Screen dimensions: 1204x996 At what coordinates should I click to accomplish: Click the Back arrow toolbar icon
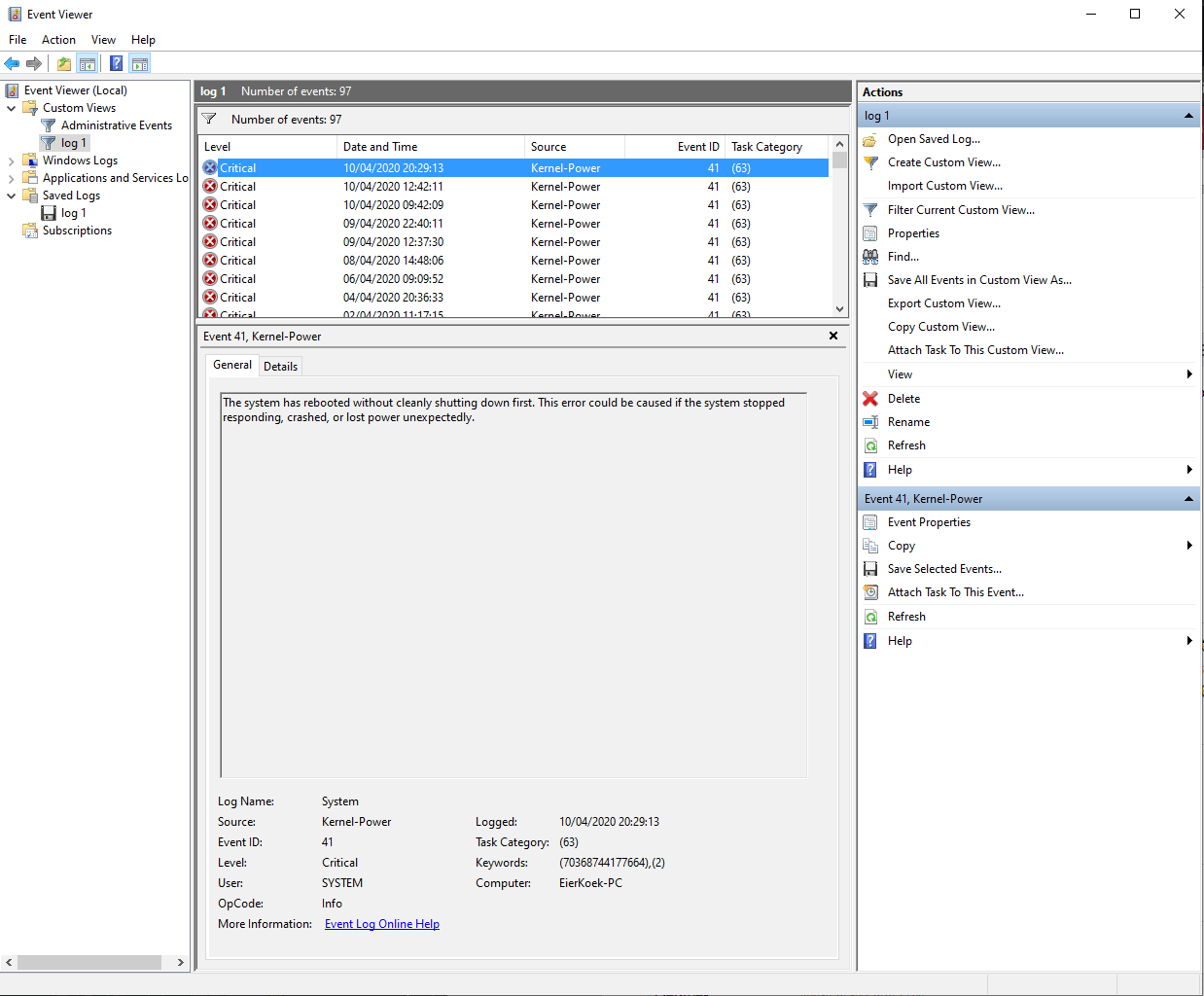12,64
